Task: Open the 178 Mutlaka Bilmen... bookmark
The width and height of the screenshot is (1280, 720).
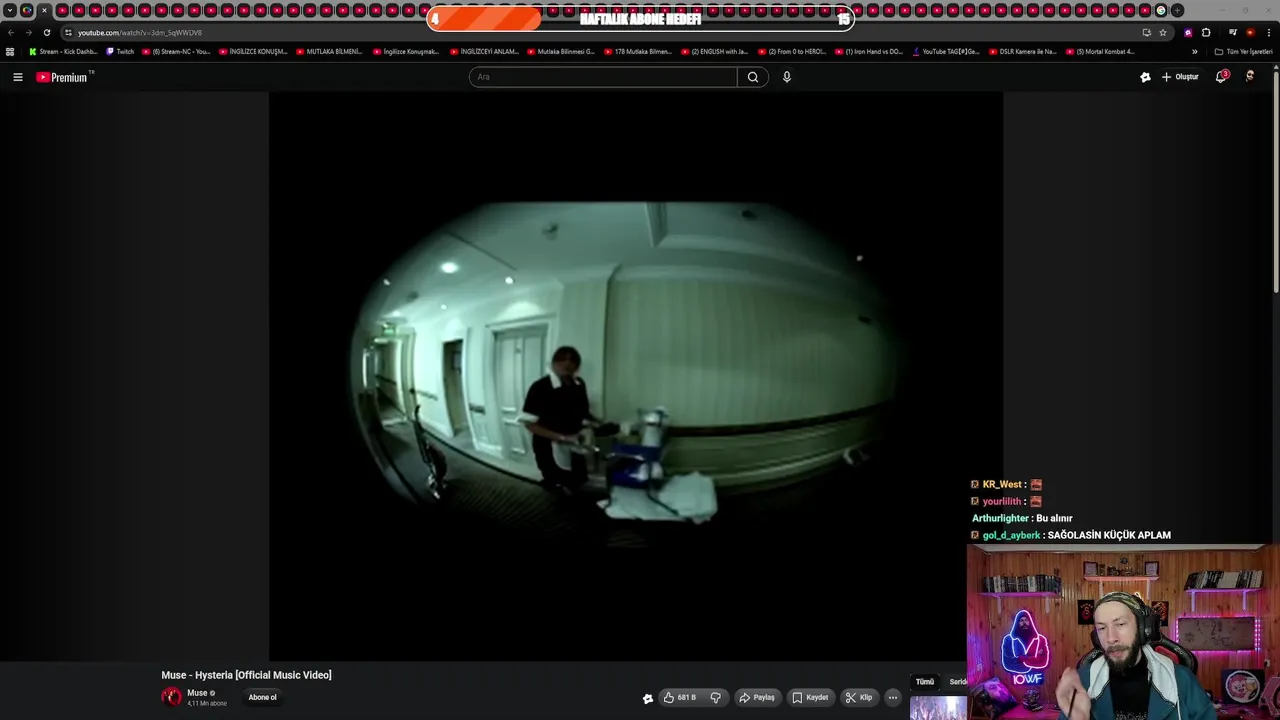Action: [638, 51]
